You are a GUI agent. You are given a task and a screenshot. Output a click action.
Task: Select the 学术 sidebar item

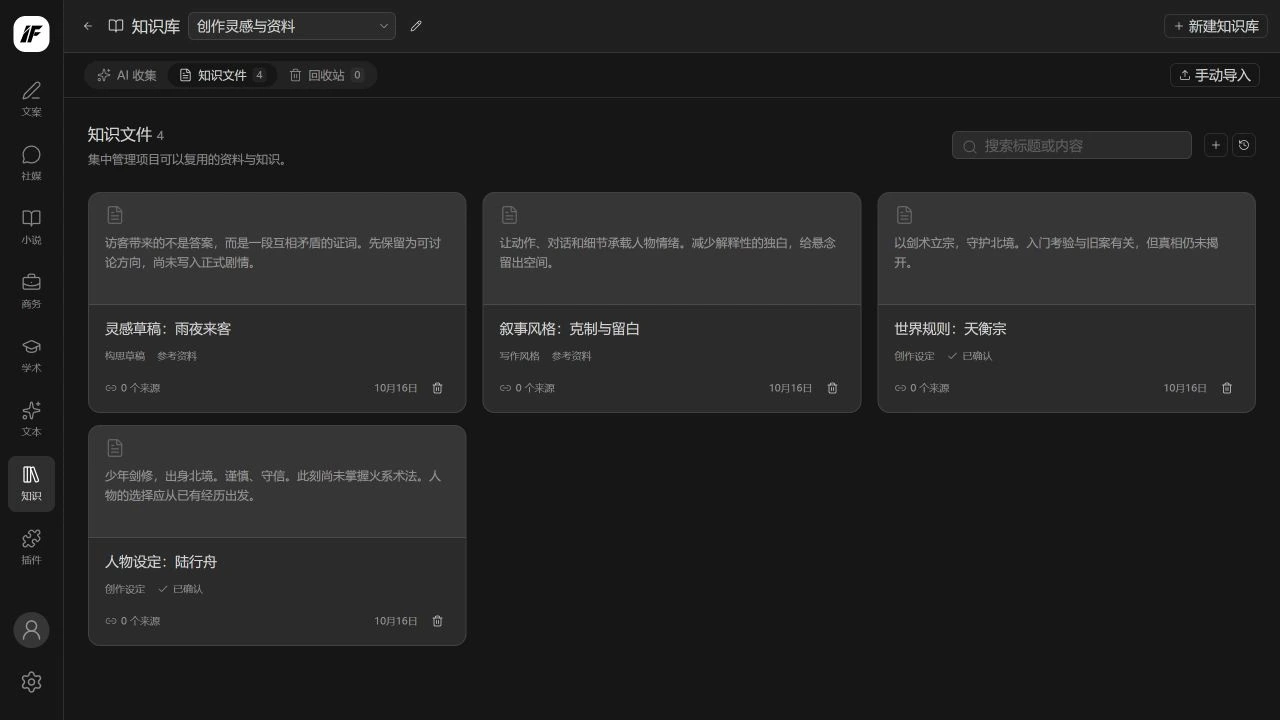click(x=31, y=355)
